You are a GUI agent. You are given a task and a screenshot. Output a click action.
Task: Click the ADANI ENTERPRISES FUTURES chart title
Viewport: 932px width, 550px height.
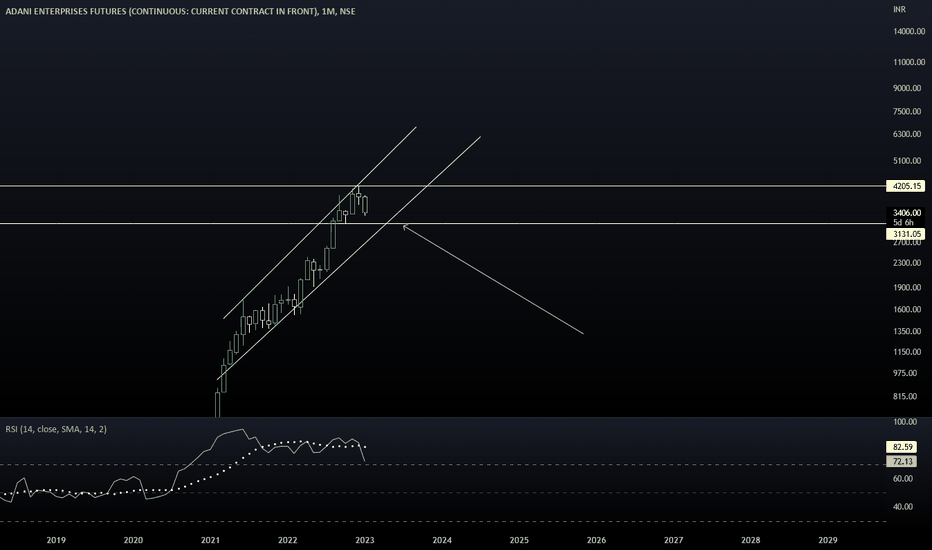coord(180,11)
